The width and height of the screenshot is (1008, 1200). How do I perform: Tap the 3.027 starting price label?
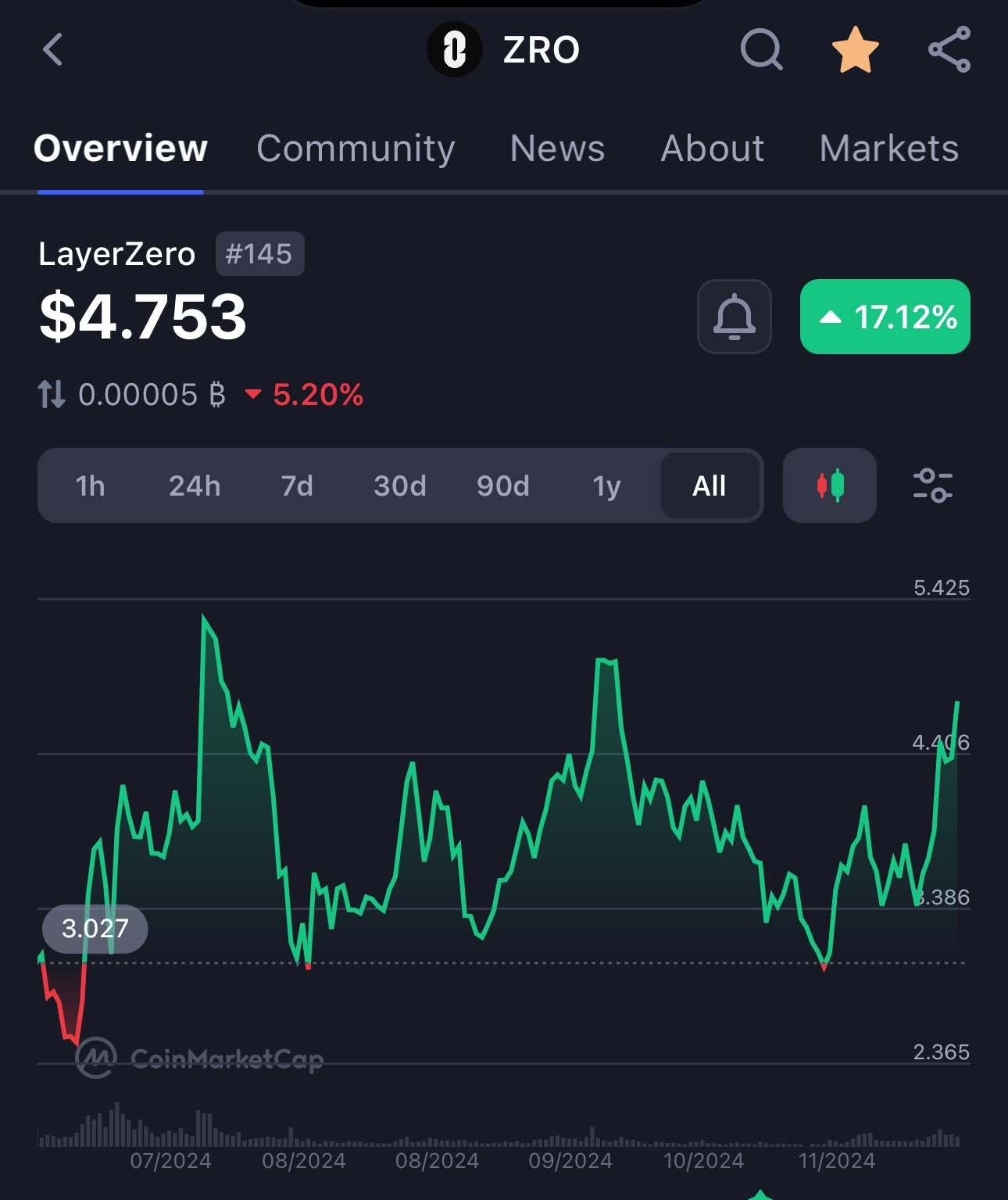click(95, 929)
